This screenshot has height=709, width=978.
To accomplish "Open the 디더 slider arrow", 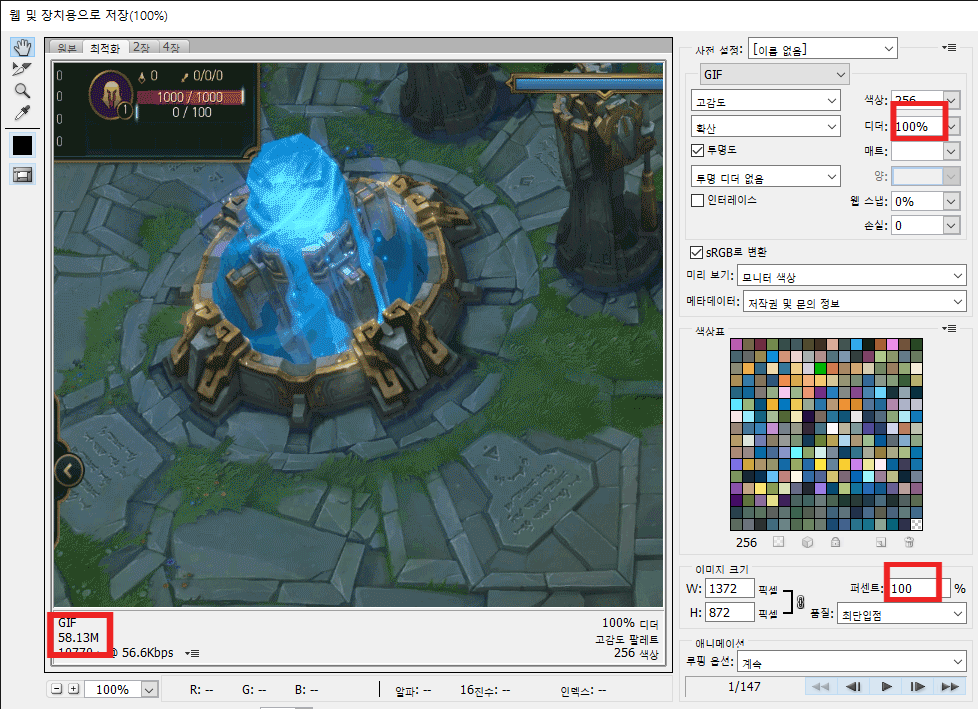I will click(x=952, y=127).
